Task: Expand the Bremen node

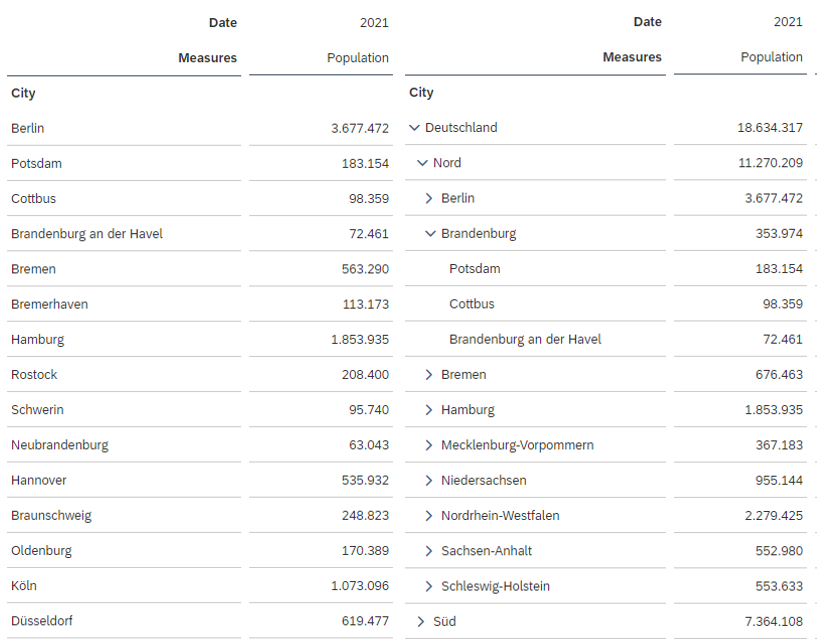Action: coord(430,374)
